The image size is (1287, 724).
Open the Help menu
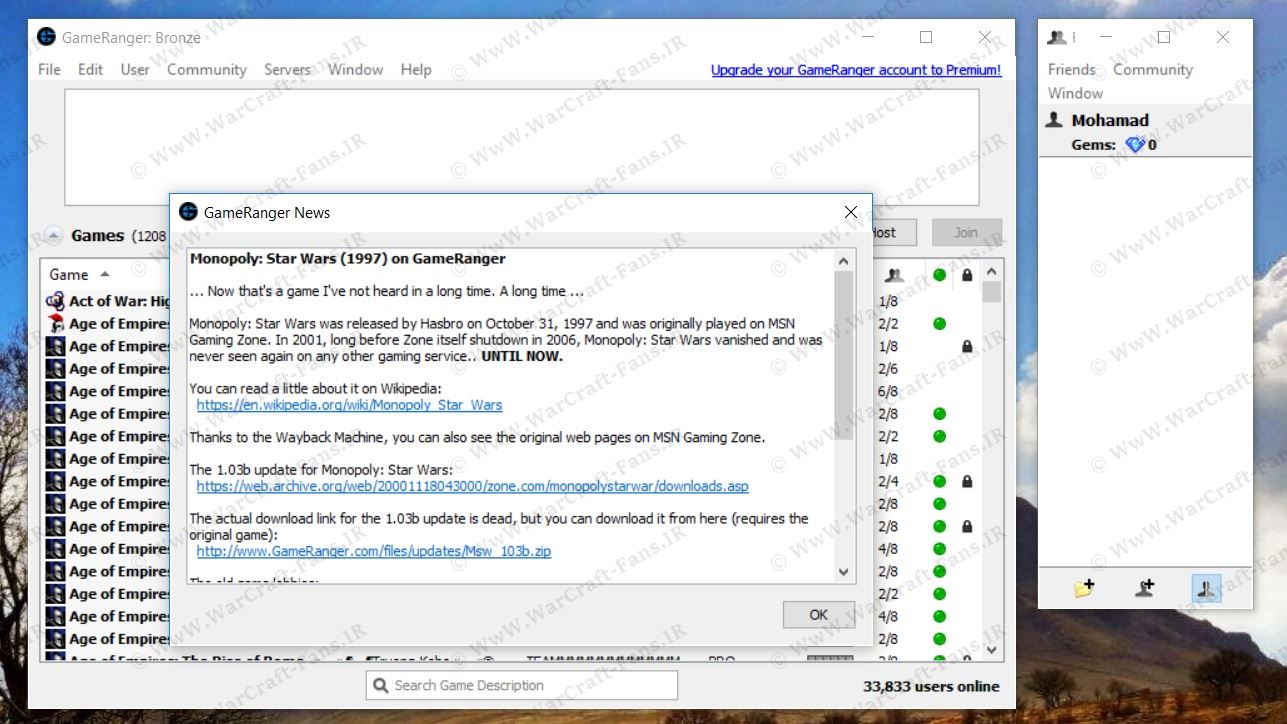tap(416, 69)
